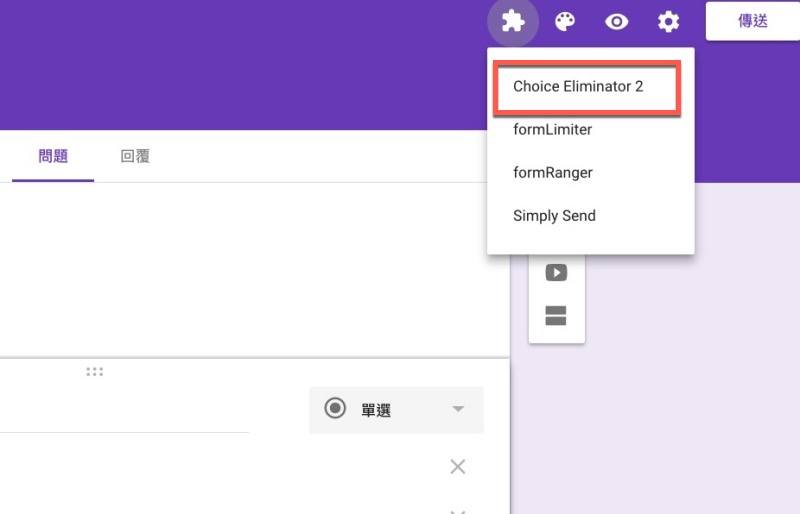800x514 pixels.
Task: Click the question title input field
Action: click(x=124, y=411)
